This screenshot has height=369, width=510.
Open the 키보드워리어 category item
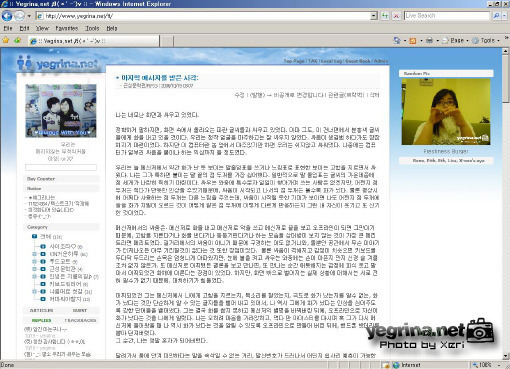tap(69, 284)
